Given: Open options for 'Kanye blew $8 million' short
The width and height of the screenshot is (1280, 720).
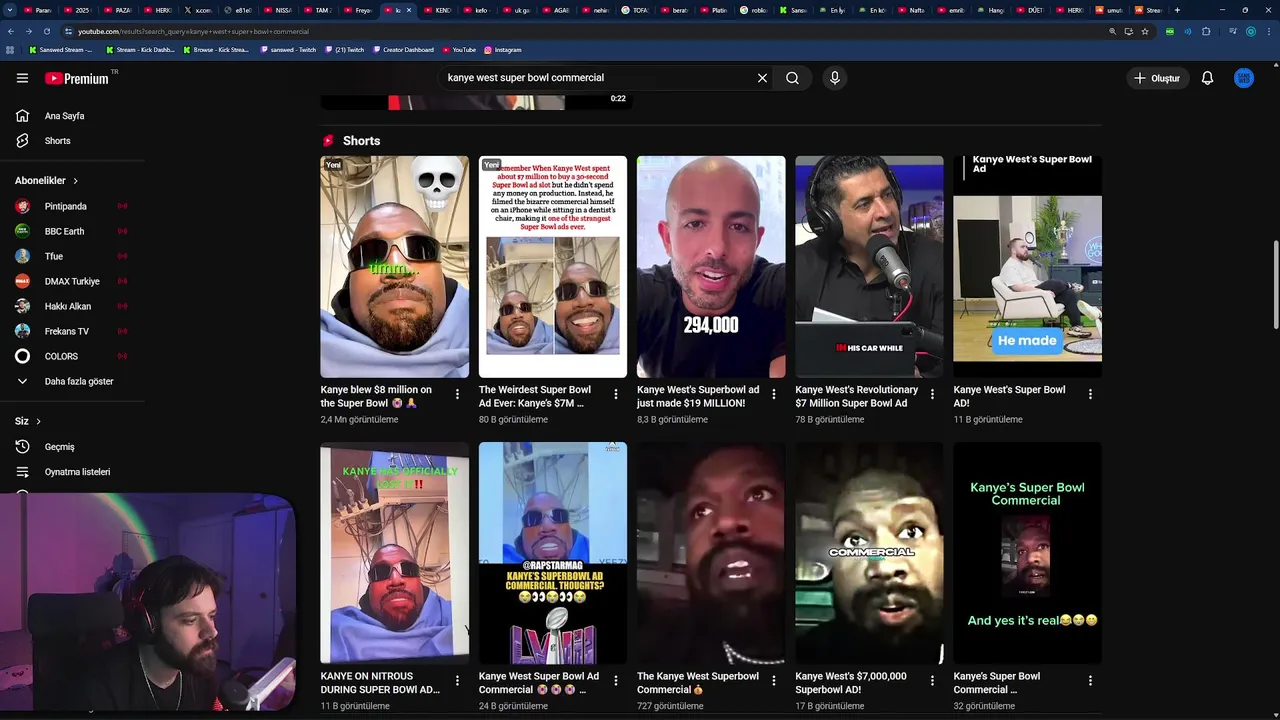Looking at the screenshot, I should pos(457,394).
